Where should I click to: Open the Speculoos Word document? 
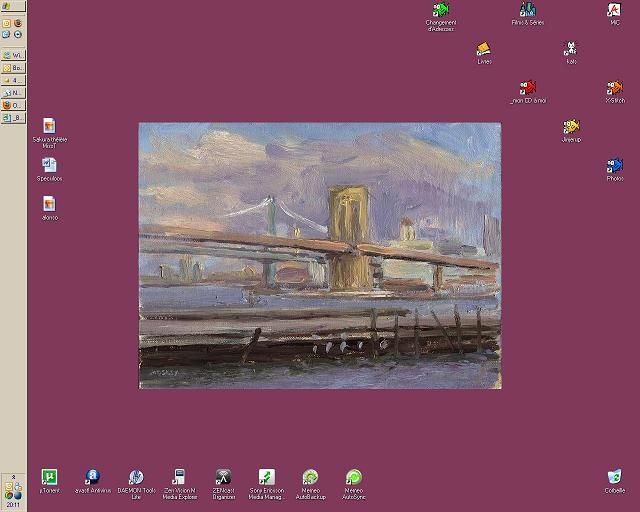click(49, 170)
